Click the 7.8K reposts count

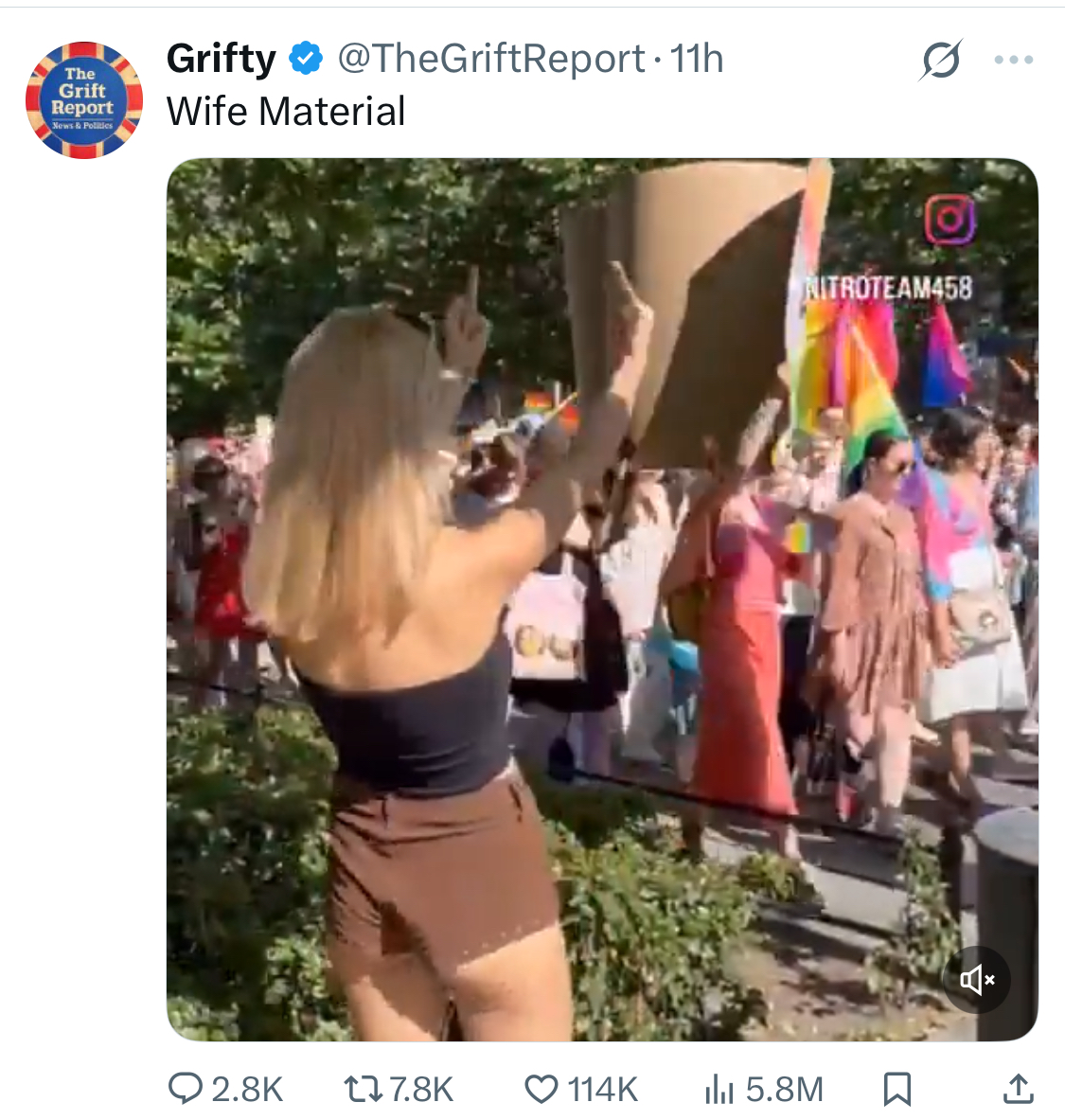point(422,1090)
